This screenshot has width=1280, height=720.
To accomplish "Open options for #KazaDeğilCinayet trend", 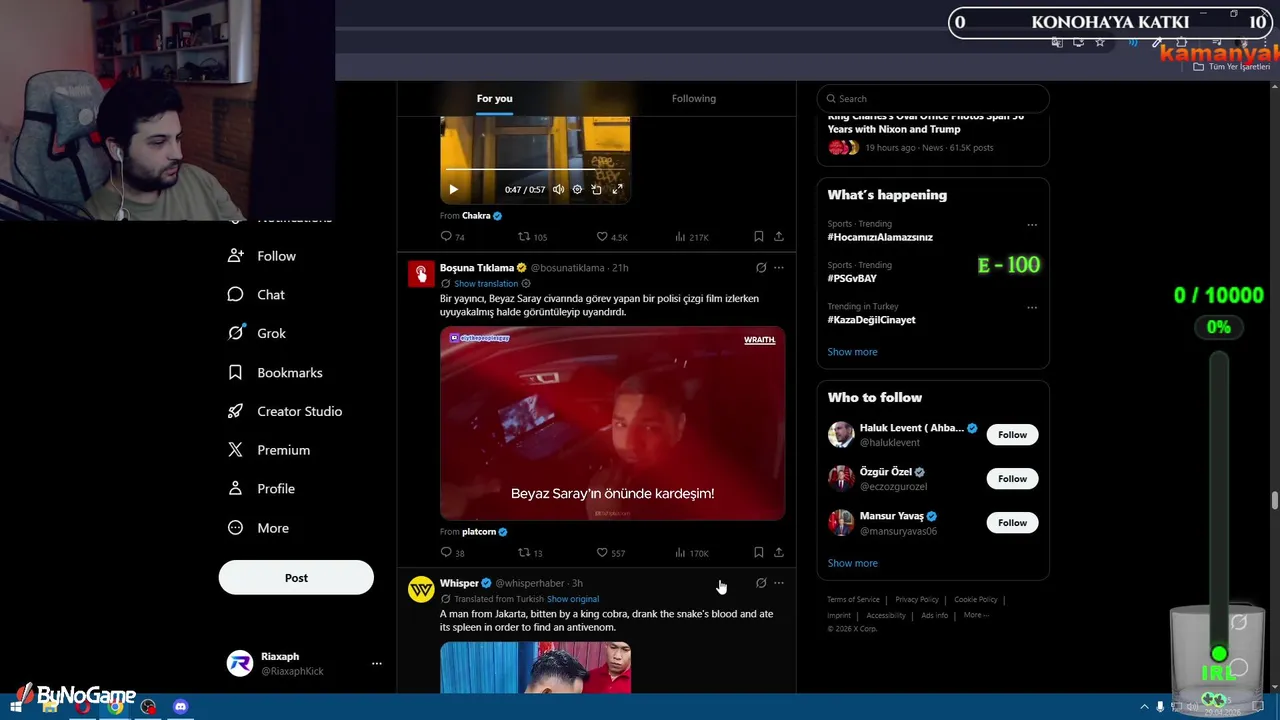I will click(x=1032, y=307).
